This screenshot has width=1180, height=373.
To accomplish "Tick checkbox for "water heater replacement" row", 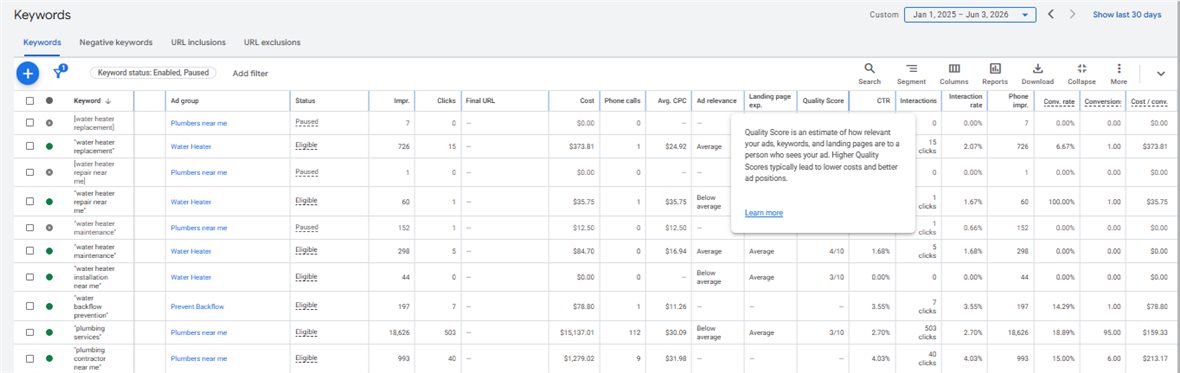I will [x=30, y=147].
